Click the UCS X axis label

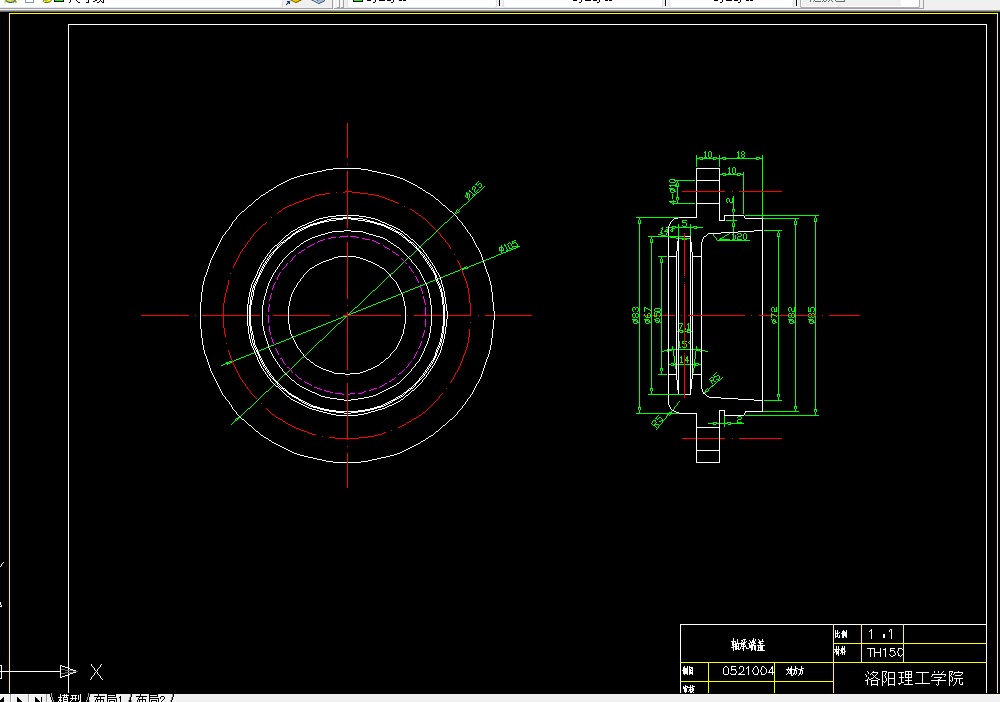[96, 671]
